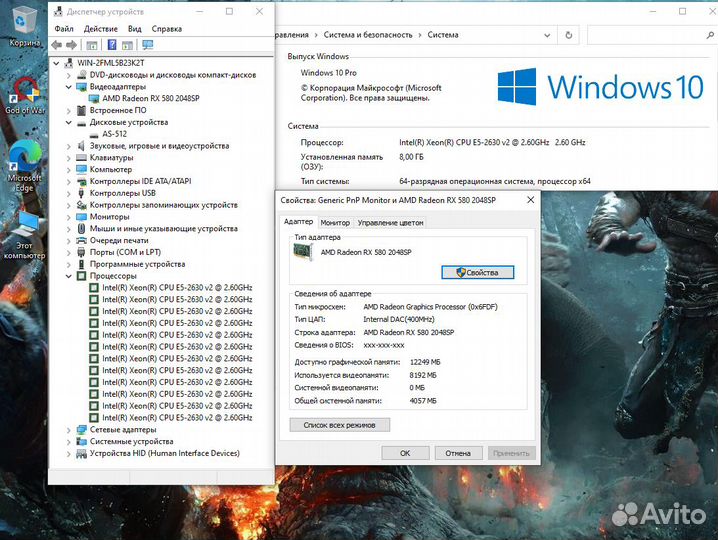The height and width of the screenshot is (540, 718).
Task: Click the refresh icon in System address bar
Action: click(x=568, y=35)
